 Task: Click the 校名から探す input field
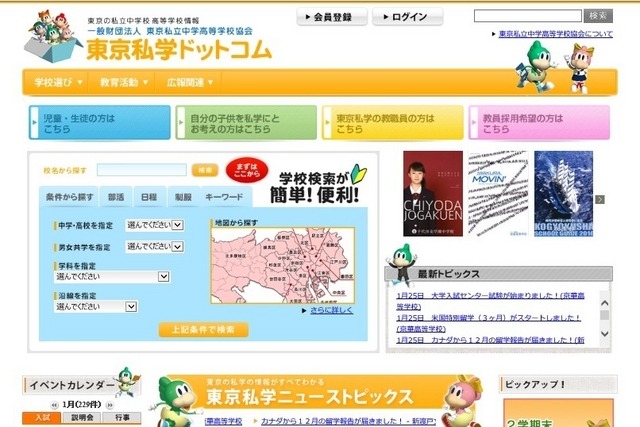tap(142, 170)
